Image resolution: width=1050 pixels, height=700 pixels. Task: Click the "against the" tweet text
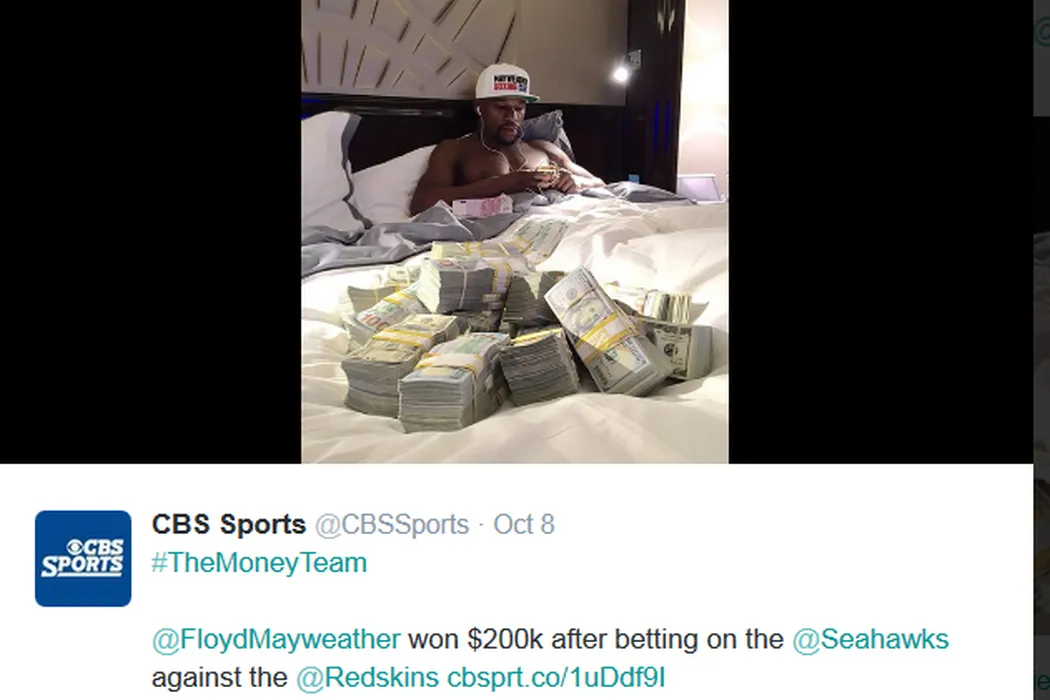tap(220, 678)
